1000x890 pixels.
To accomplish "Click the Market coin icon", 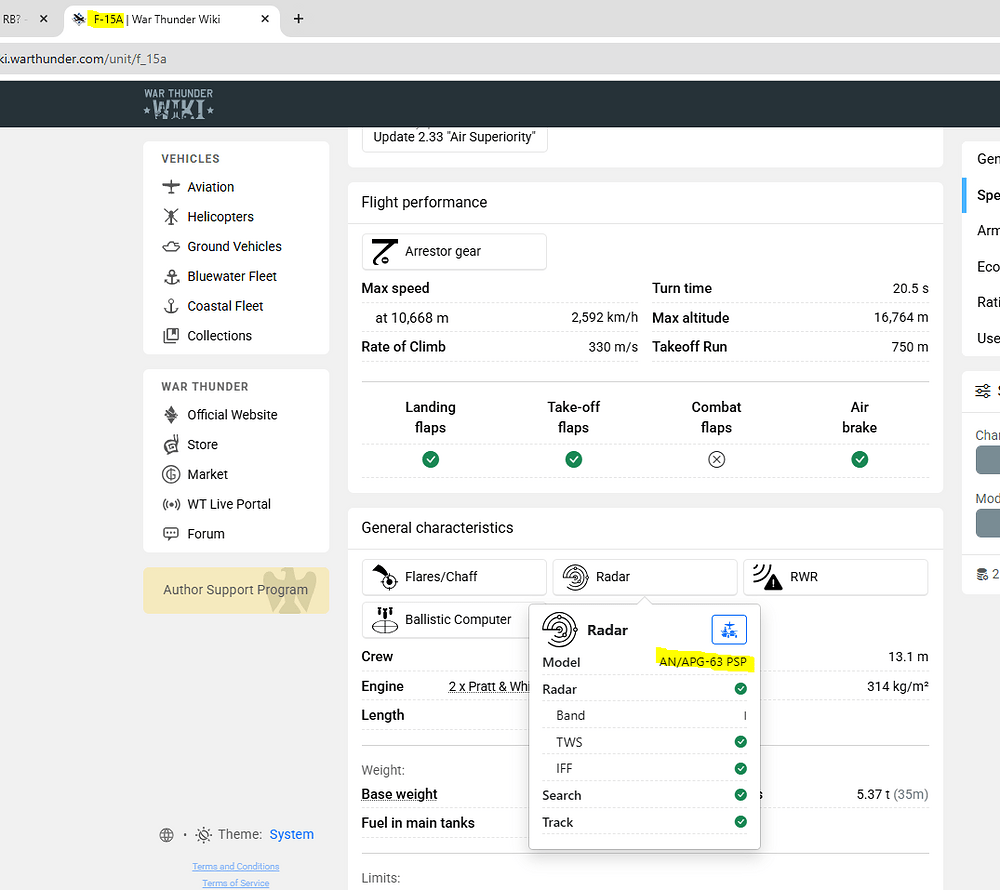I will click(x=171, y=474).
